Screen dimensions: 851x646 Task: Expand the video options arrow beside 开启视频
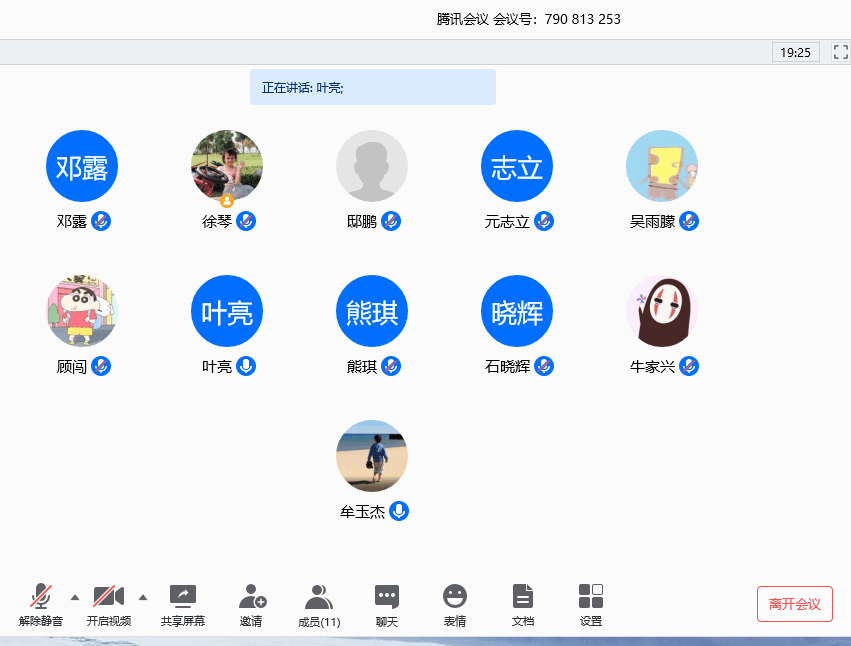coord(142,597)
